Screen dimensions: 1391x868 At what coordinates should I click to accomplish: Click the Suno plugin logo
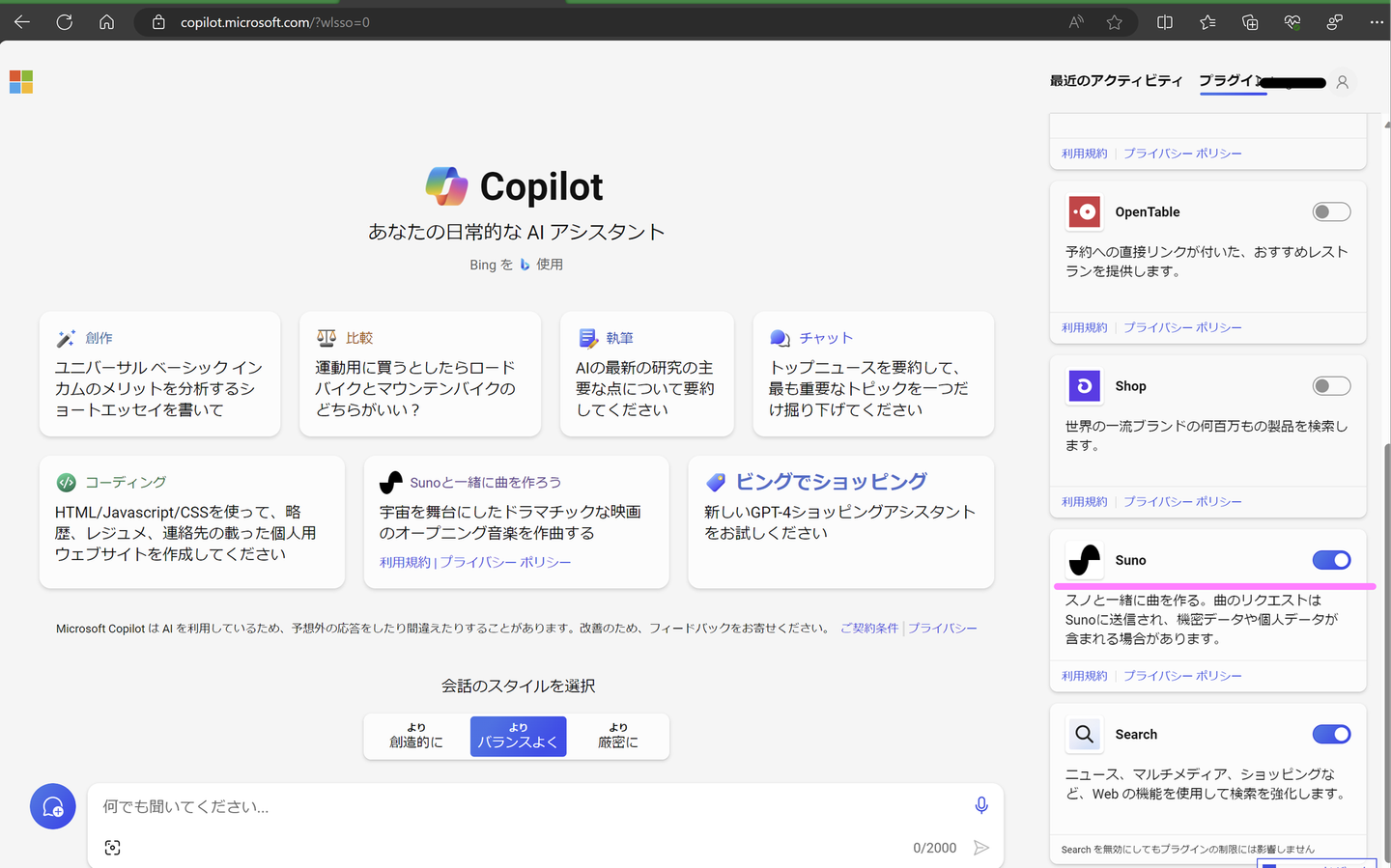tap(1085, 560)
